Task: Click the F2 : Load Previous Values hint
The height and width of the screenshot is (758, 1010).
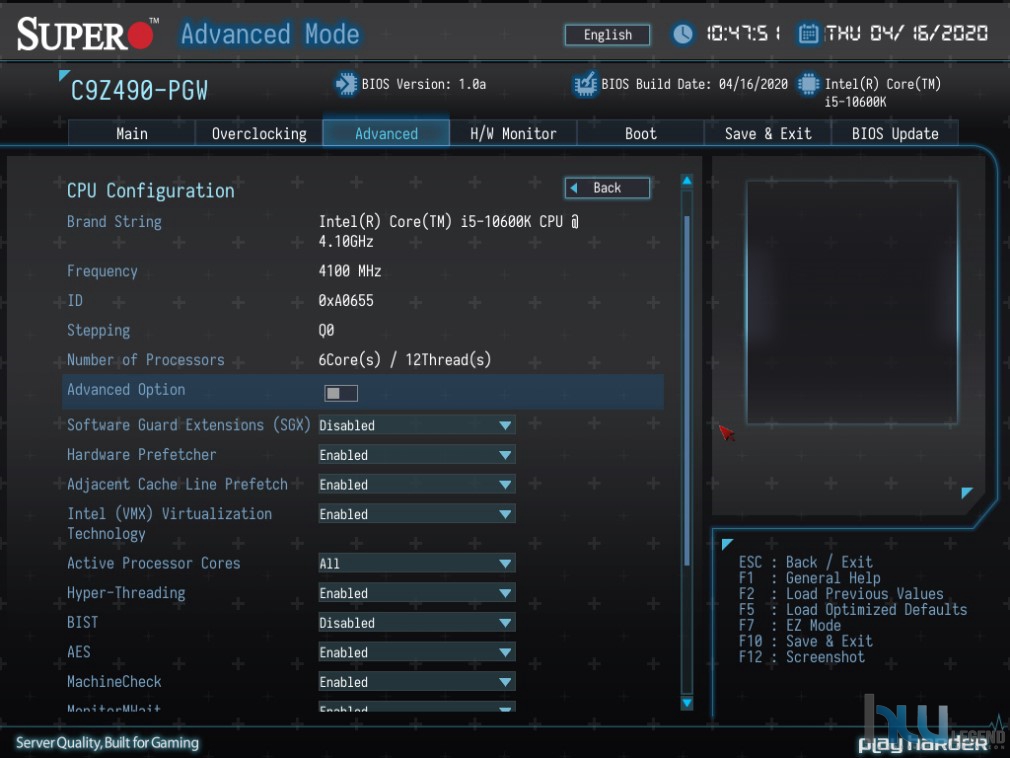Action: [841, 594]
